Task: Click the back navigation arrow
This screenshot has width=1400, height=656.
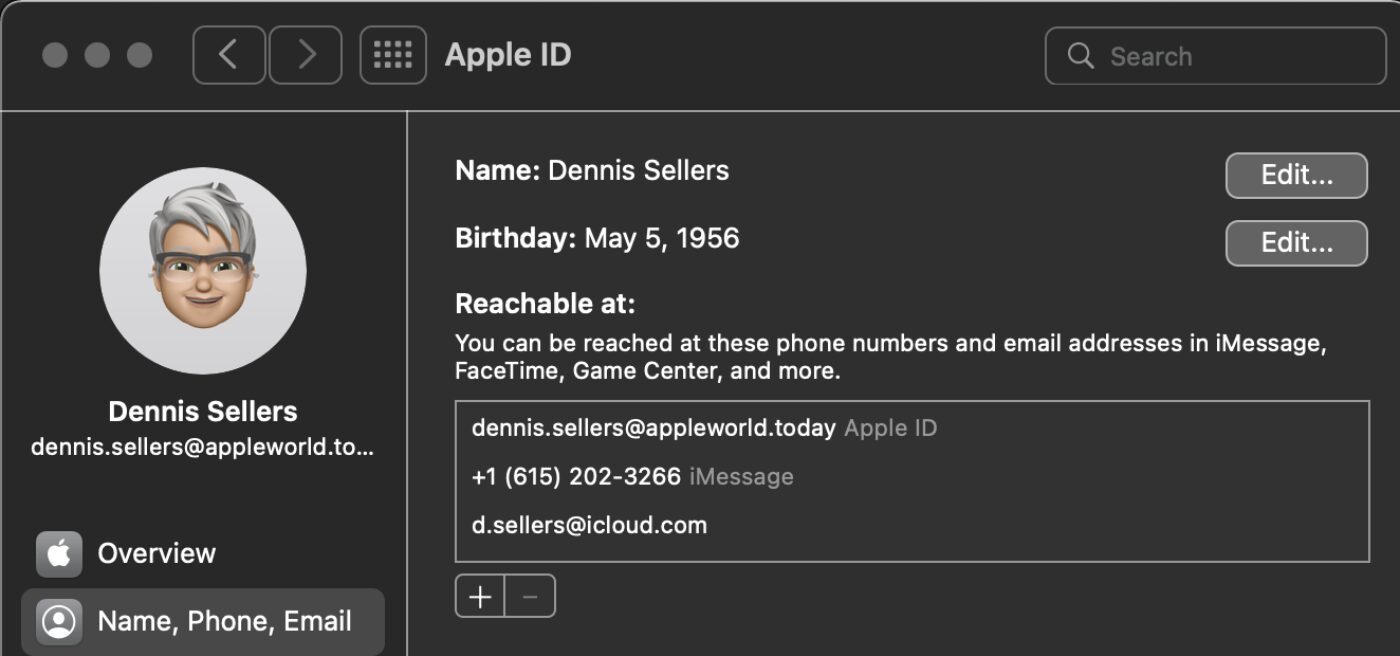Action: tap(229, 55)
